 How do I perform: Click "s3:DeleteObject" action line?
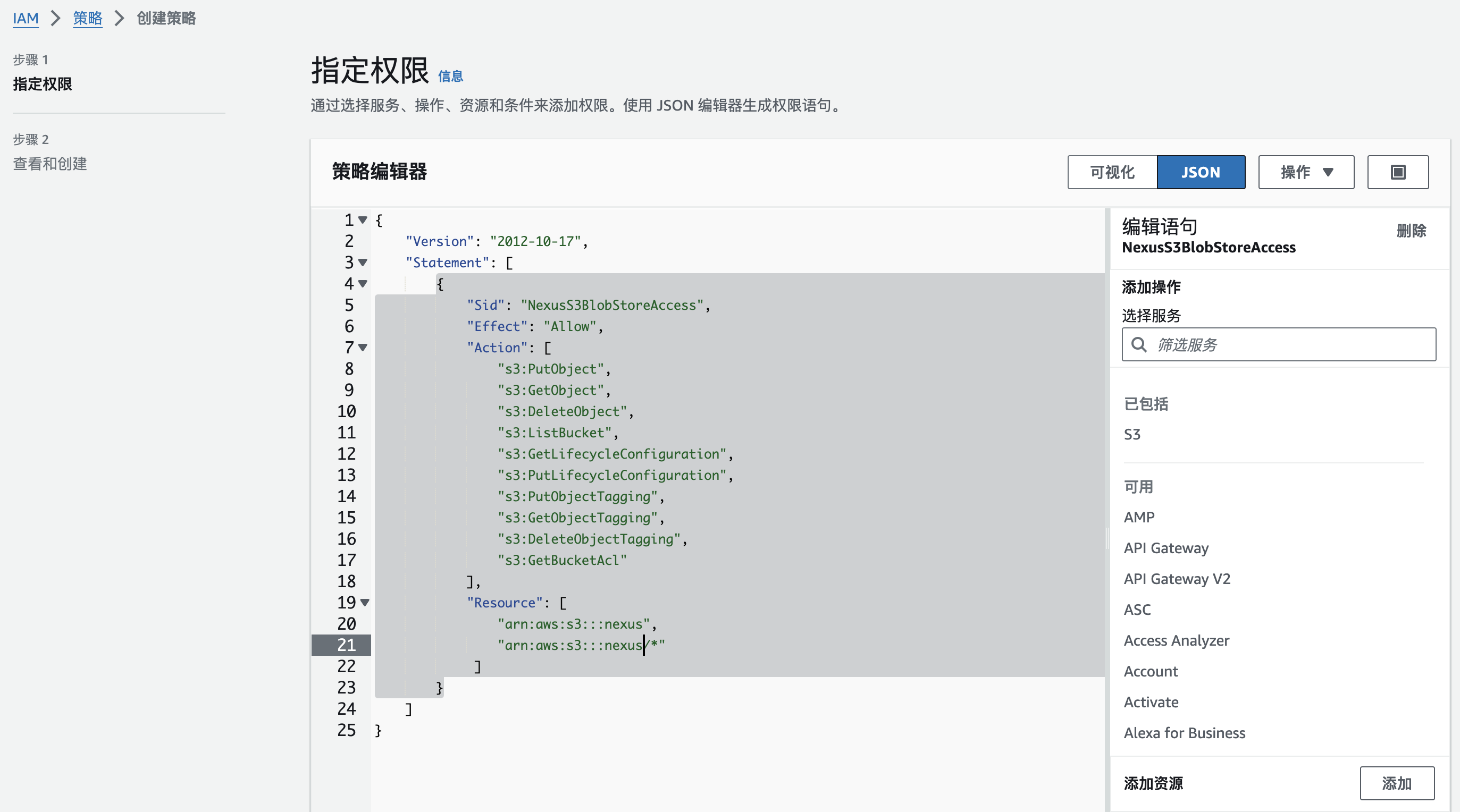[561, 411]
